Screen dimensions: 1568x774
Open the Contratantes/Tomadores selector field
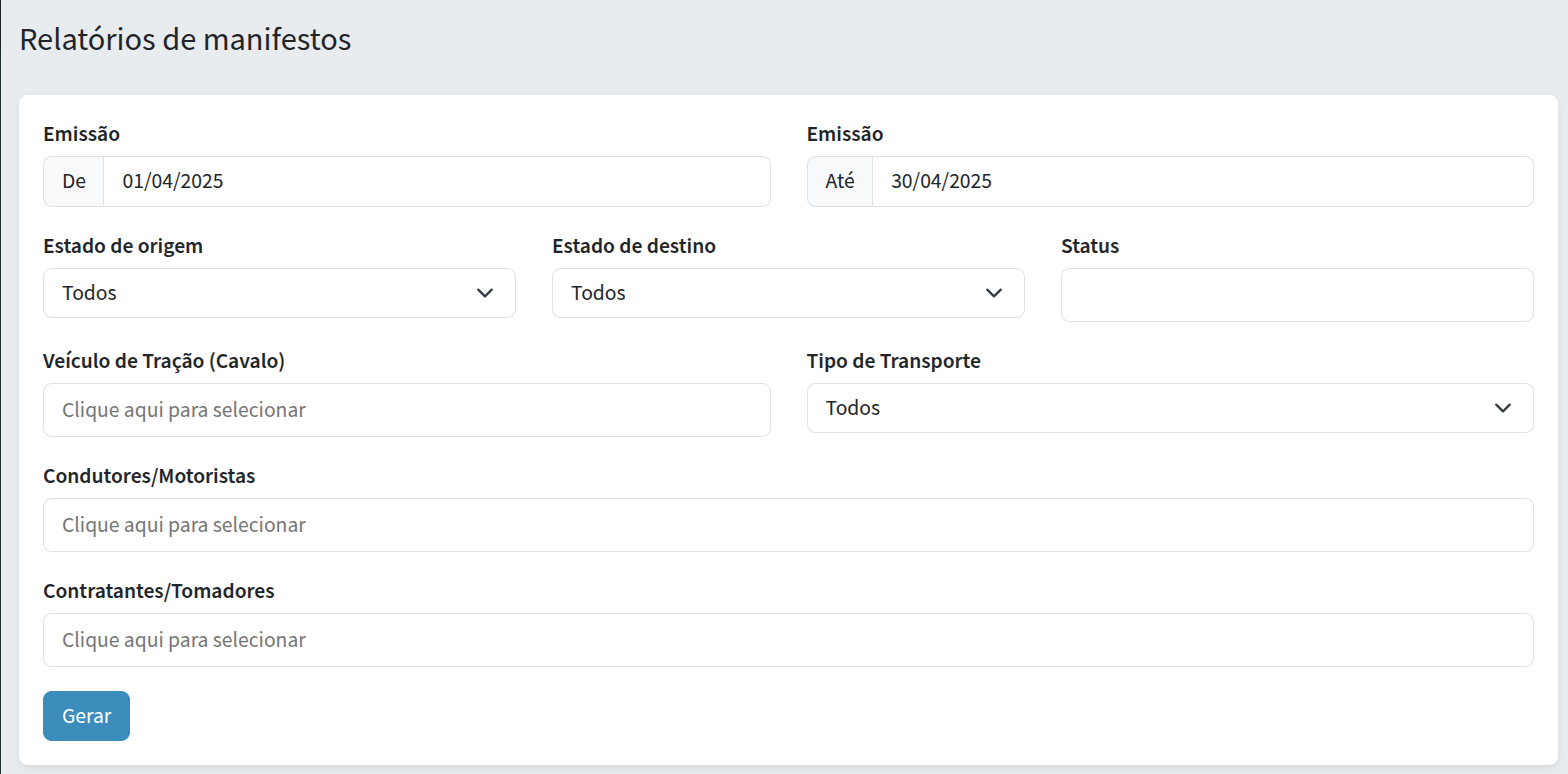(x=787, y=640)
